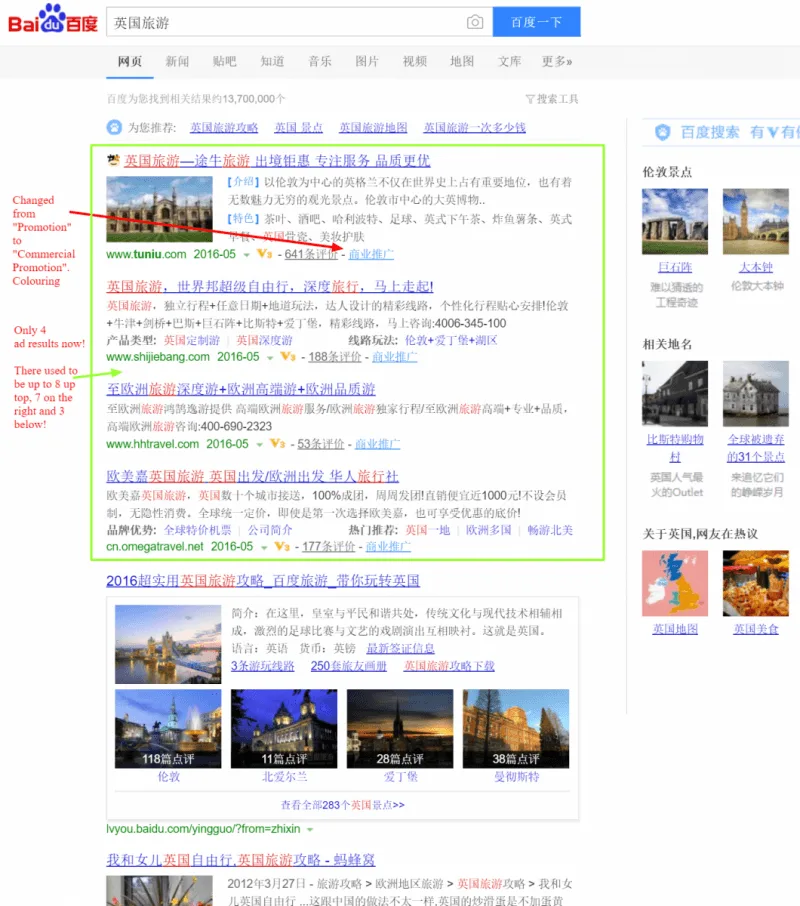The height and width of the screenshot is (906, 800).
Task: Click the Baidu logo
Action: pyautogui.click(x=53, y=20)
